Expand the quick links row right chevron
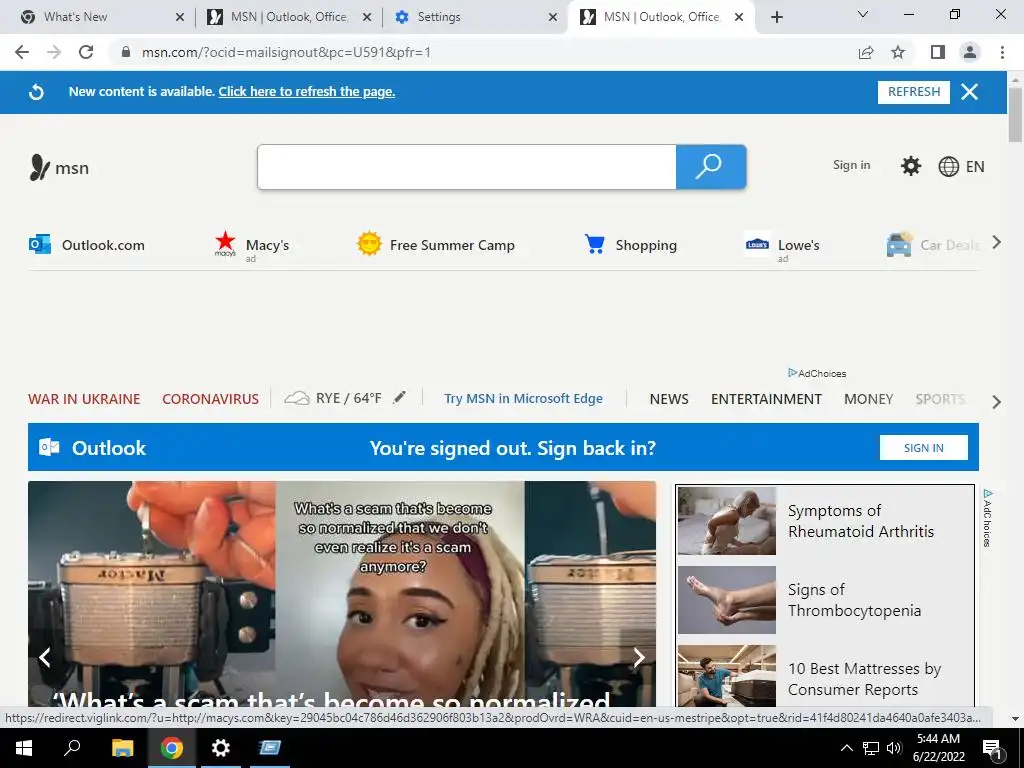1024x768 pixels. [x=997, y=243]
